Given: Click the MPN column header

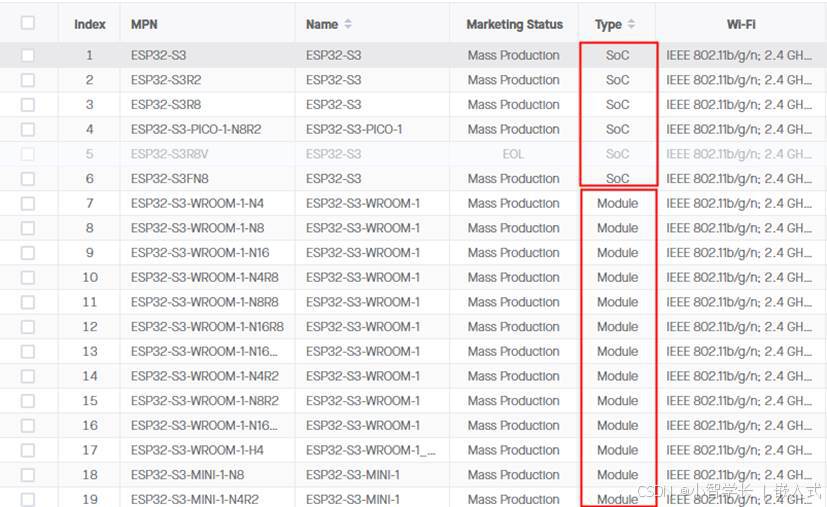Looking at the screenshot, I should (144, 24).
